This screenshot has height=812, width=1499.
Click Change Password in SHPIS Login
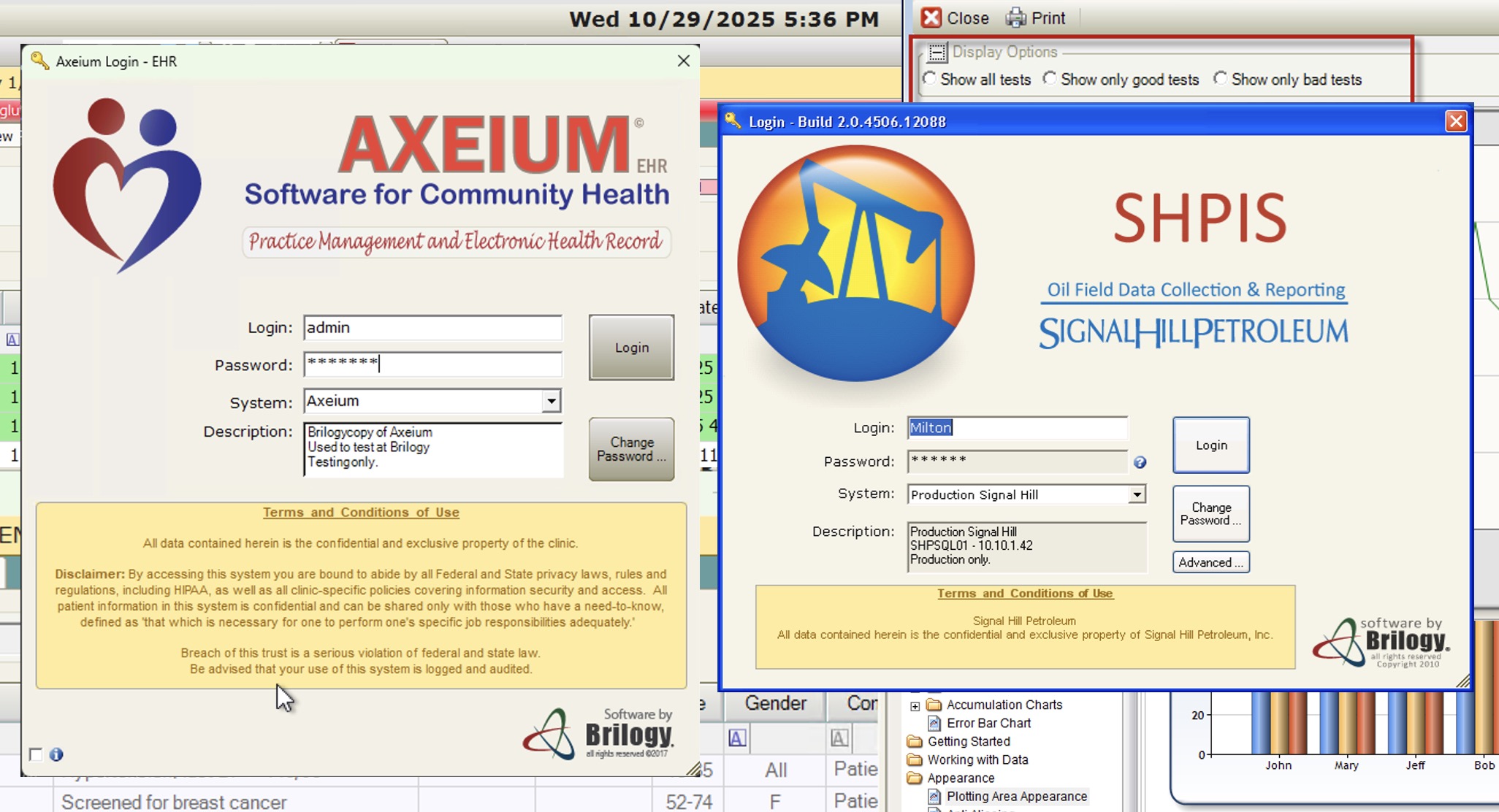[x=1211, y=514]
